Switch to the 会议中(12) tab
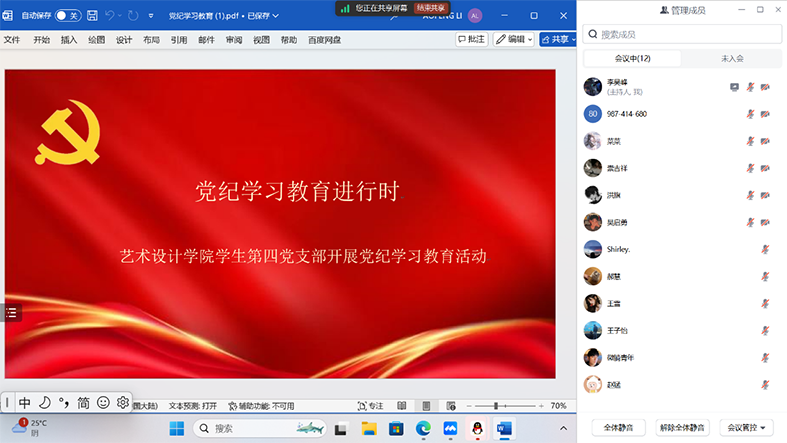 point(632,58)
